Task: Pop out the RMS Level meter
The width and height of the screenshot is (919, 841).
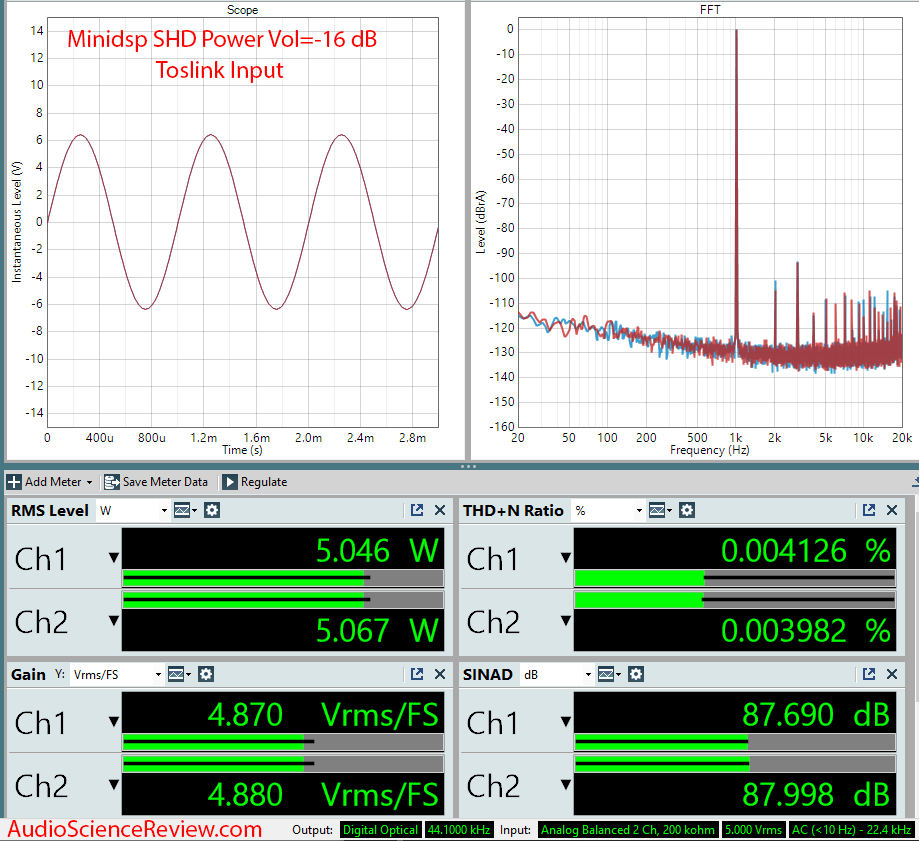Action: (417, 510)
